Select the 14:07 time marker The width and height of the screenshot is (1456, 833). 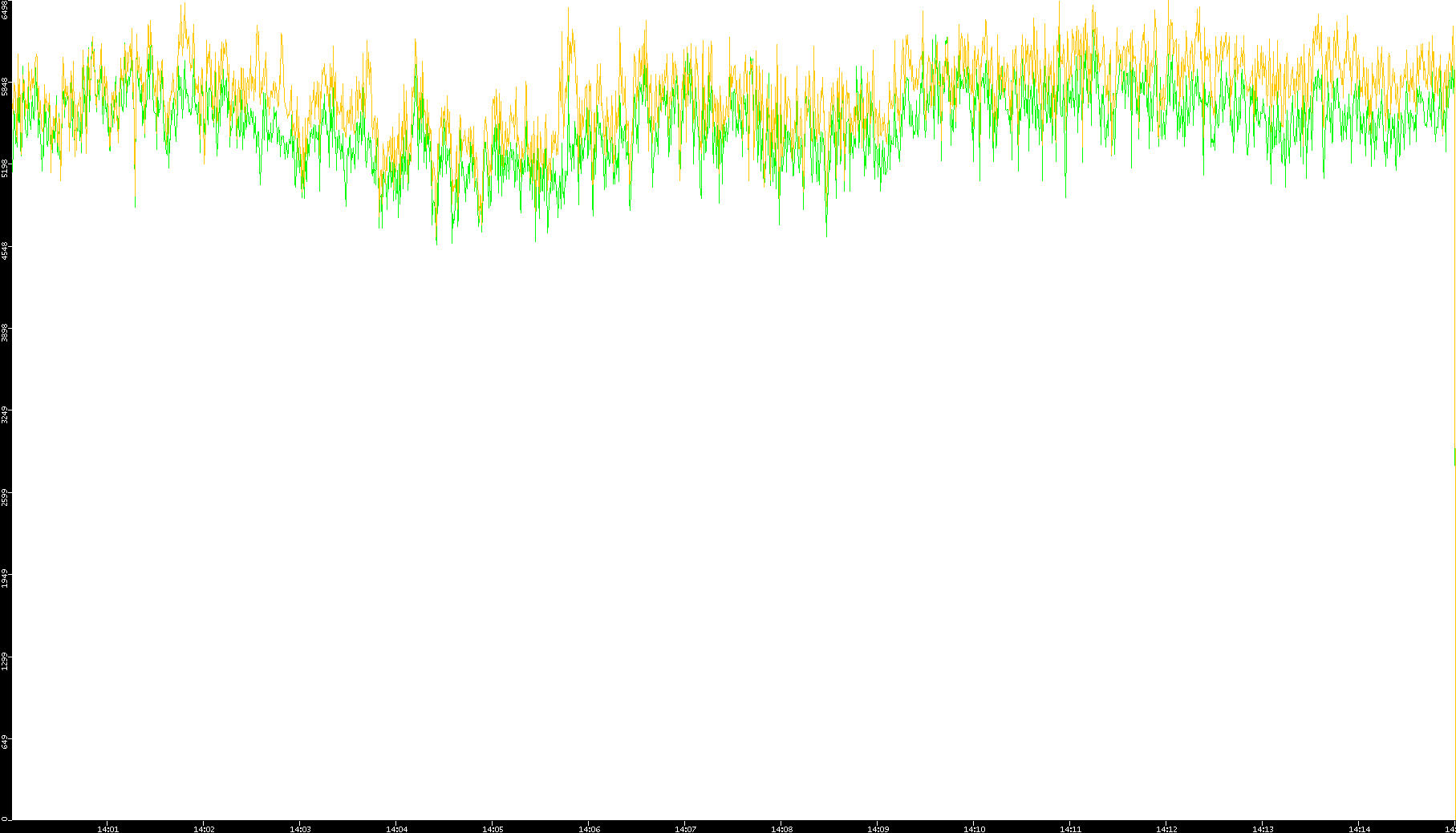(x=685, y=829)
